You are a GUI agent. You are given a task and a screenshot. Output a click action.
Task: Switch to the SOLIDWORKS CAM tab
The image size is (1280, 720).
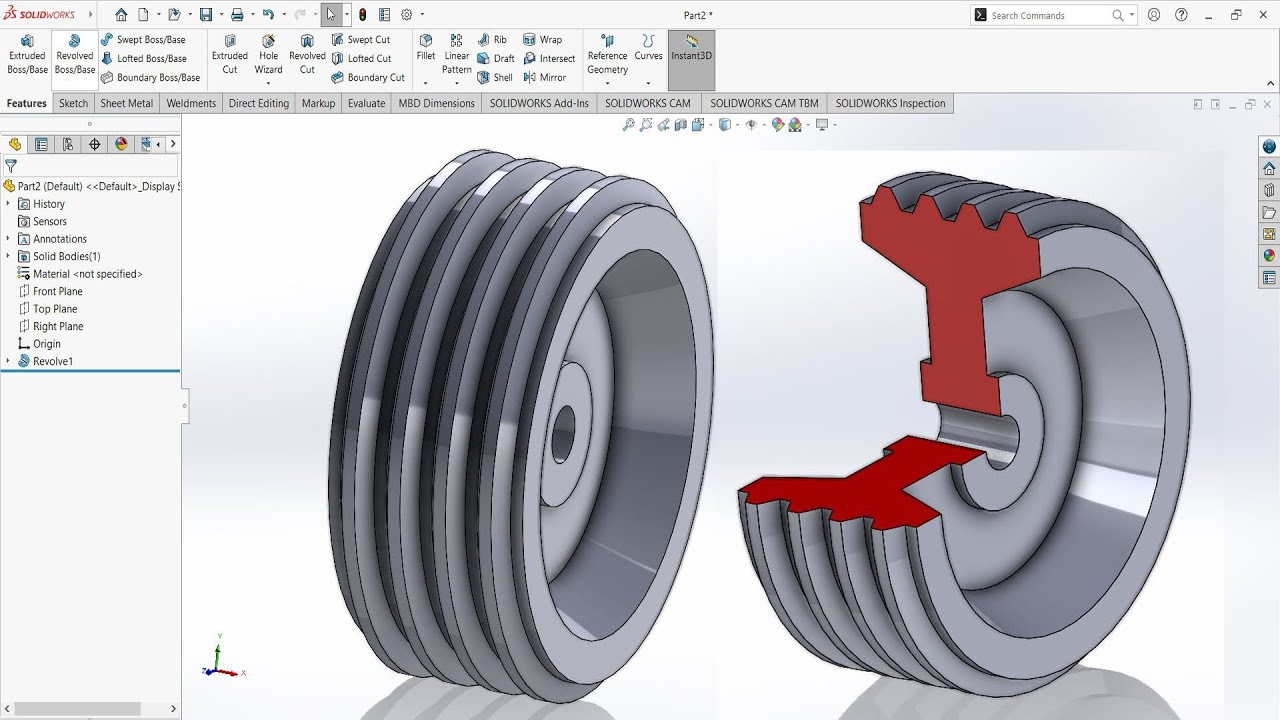[647, 103]
